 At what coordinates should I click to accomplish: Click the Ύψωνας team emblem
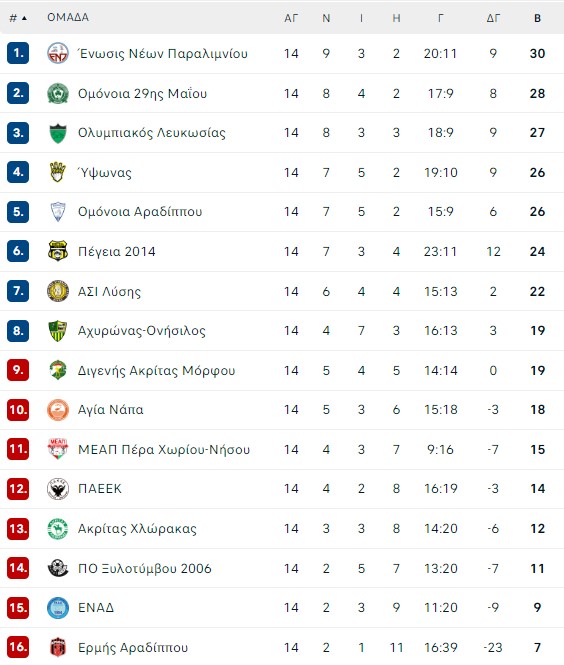(x=58, y=172)
